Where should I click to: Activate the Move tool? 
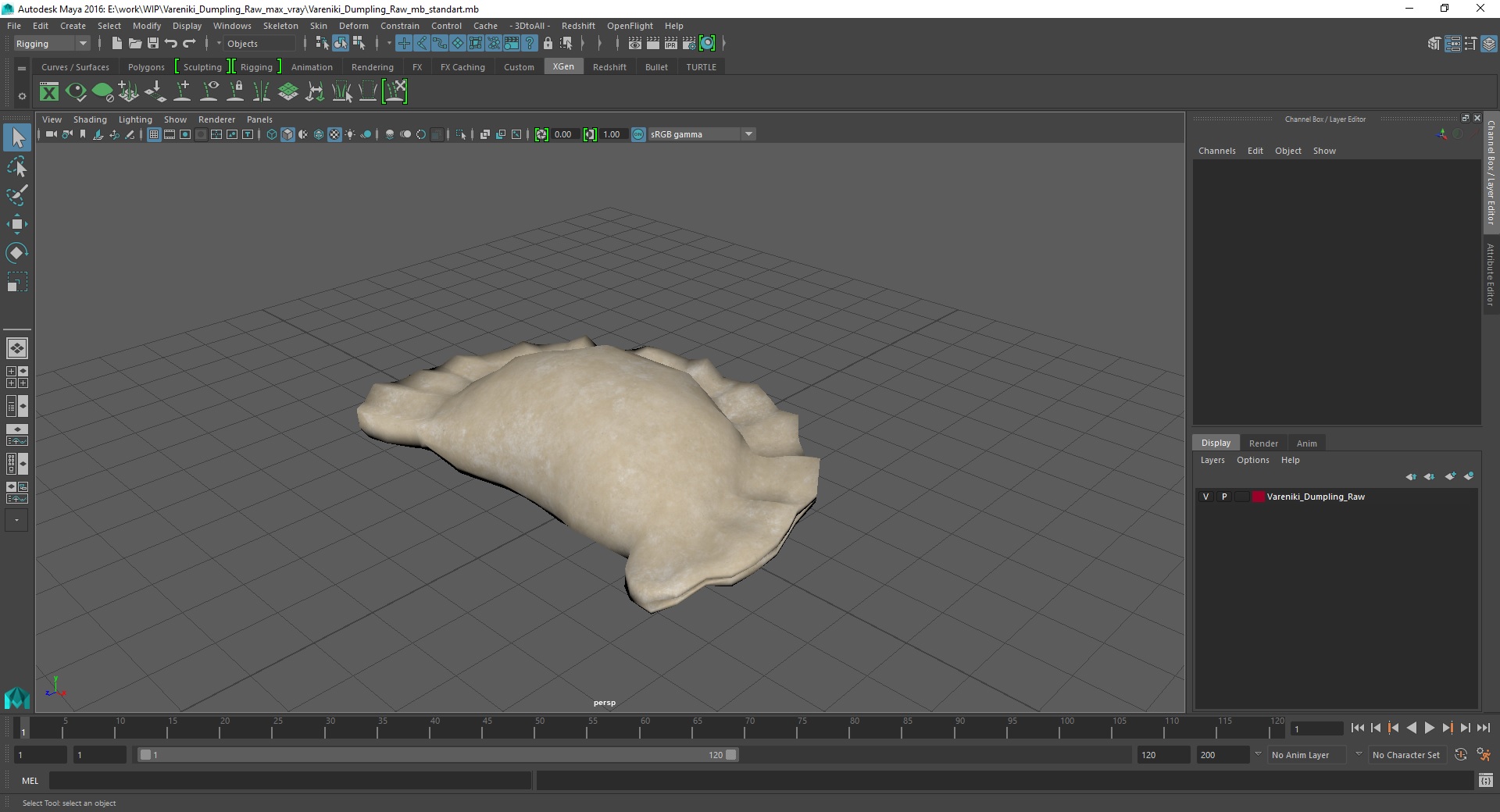(x=17, y=224)
